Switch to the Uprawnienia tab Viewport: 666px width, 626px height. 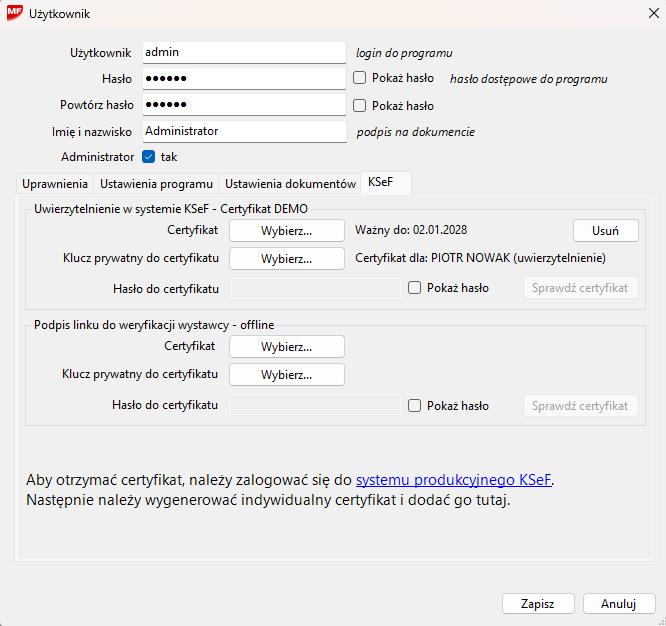pos(55,184)
